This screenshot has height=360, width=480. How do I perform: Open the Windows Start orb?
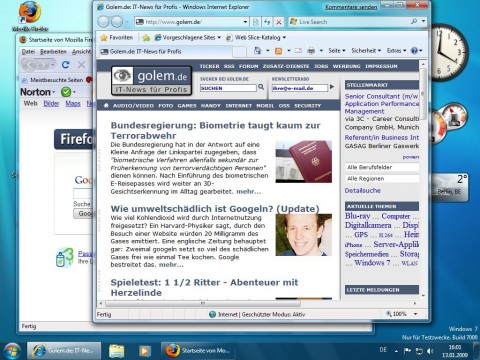tap(11, 351)
